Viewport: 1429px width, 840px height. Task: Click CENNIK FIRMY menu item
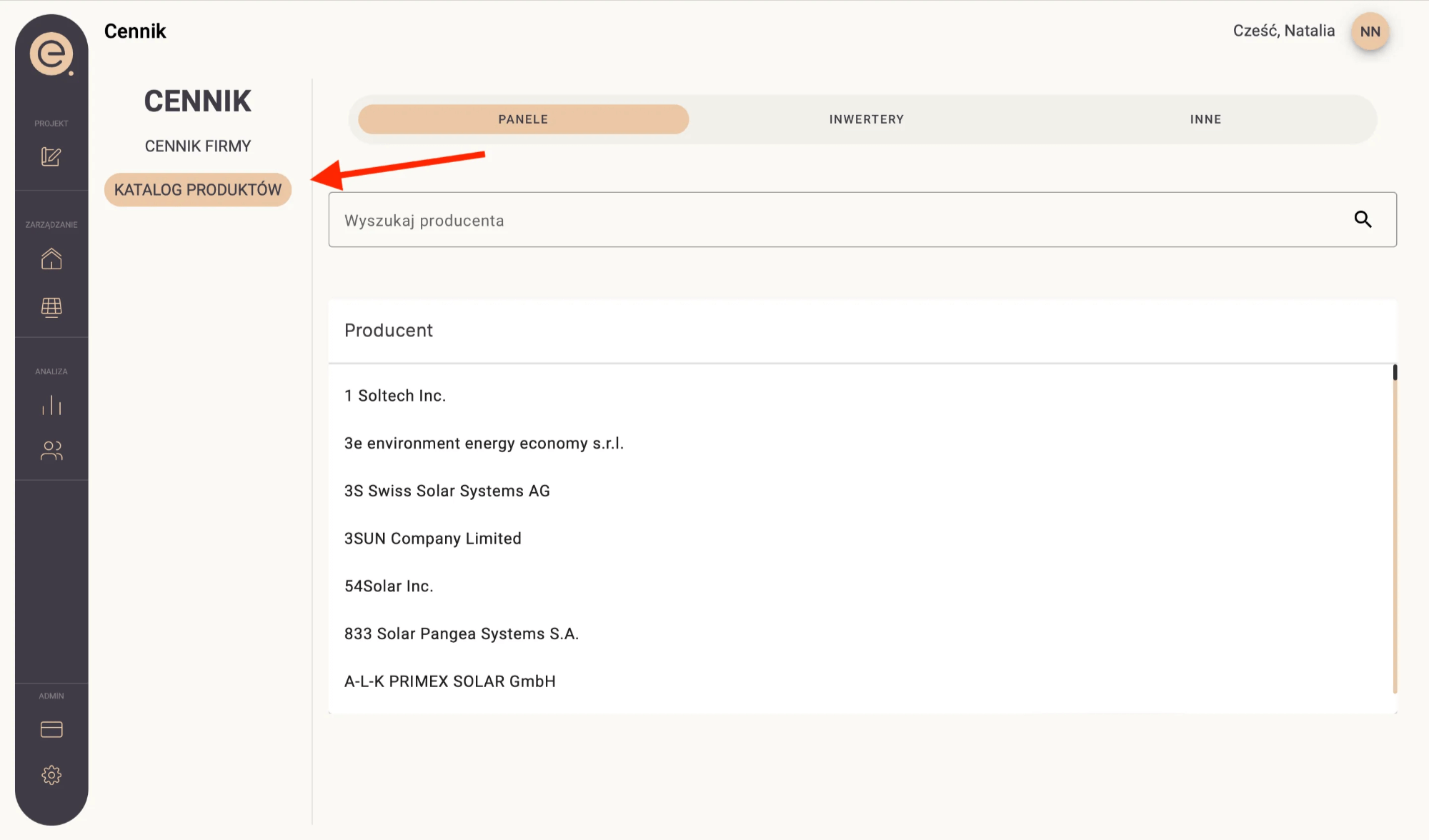197,145
